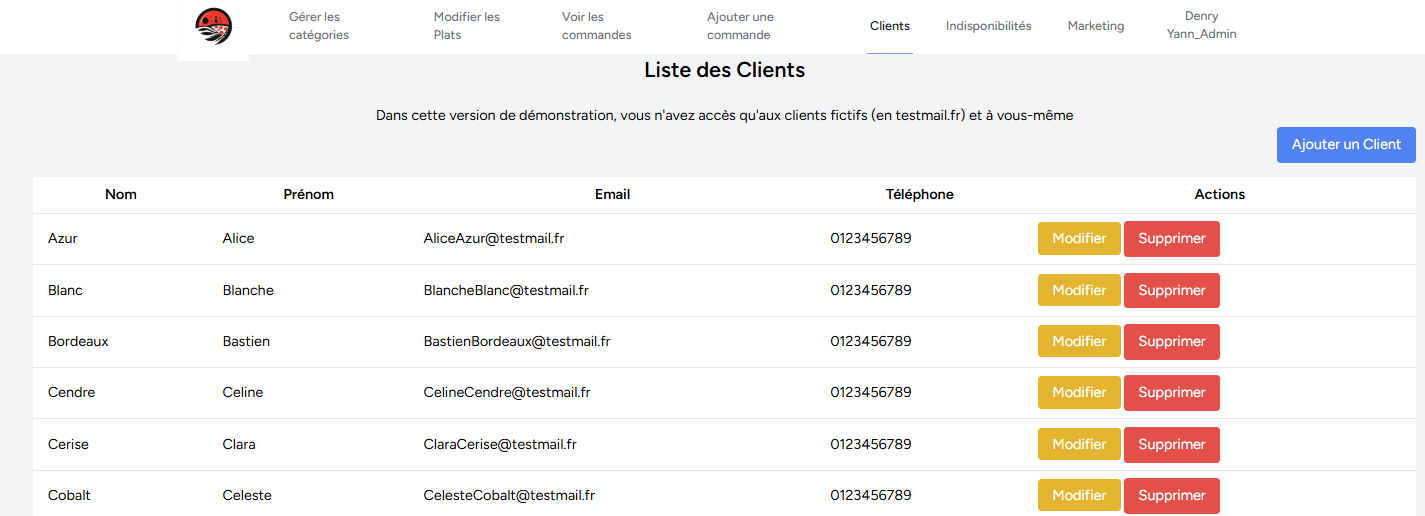Open Voir les commandes page
The height and width of the screenshot is (516, 1425).
(597, 26)
